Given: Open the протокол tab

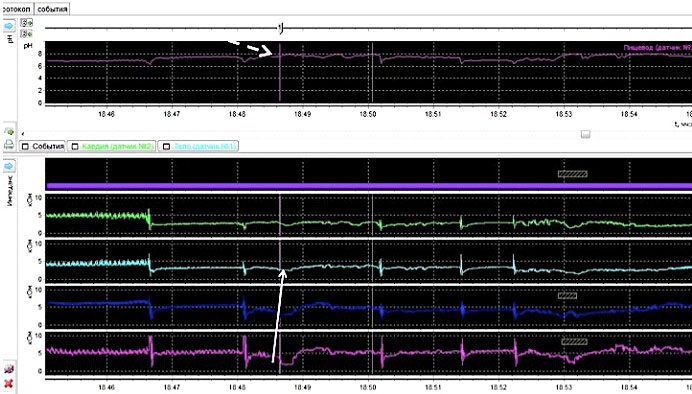Looking at the screenshot, I should (17, 9).
